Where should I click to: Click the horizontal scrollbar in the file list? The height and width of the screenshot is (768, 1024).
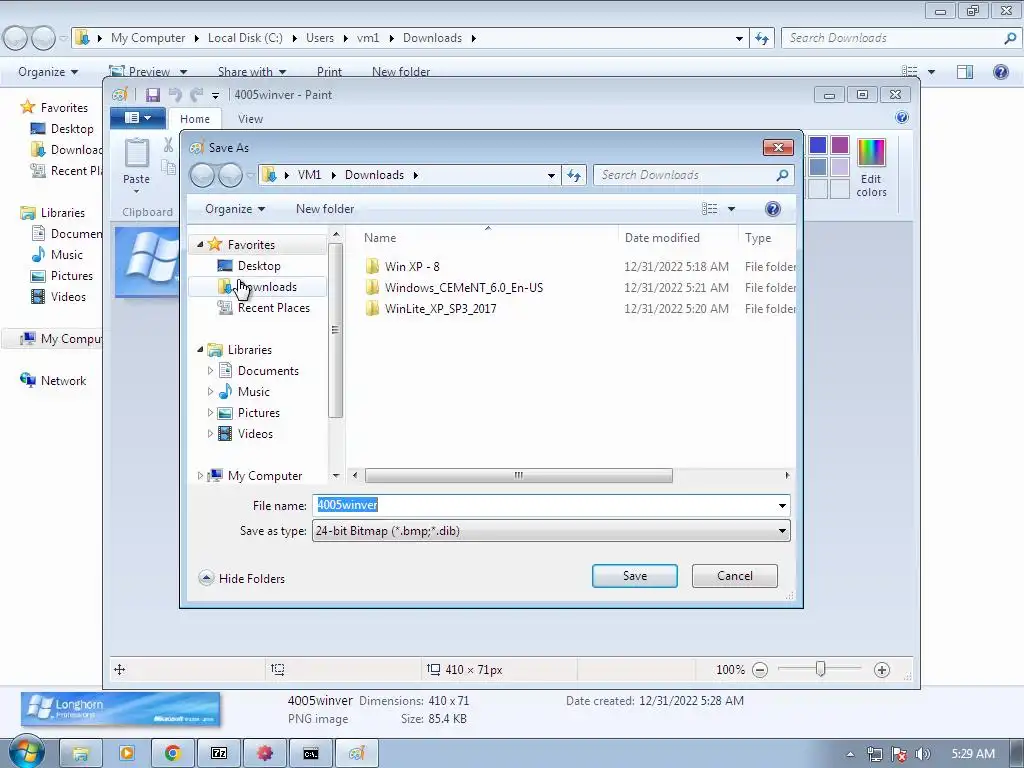click(519, 475)
